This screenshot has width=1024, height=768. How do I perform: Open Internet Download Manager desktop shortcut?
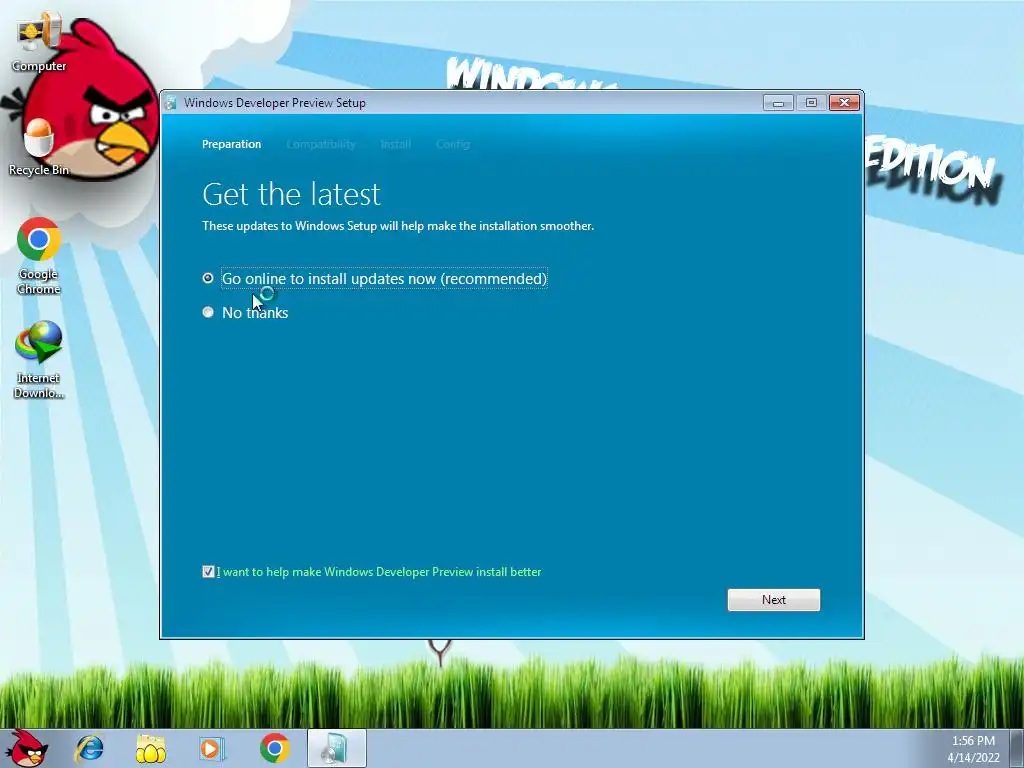click(x=39, y=360)
